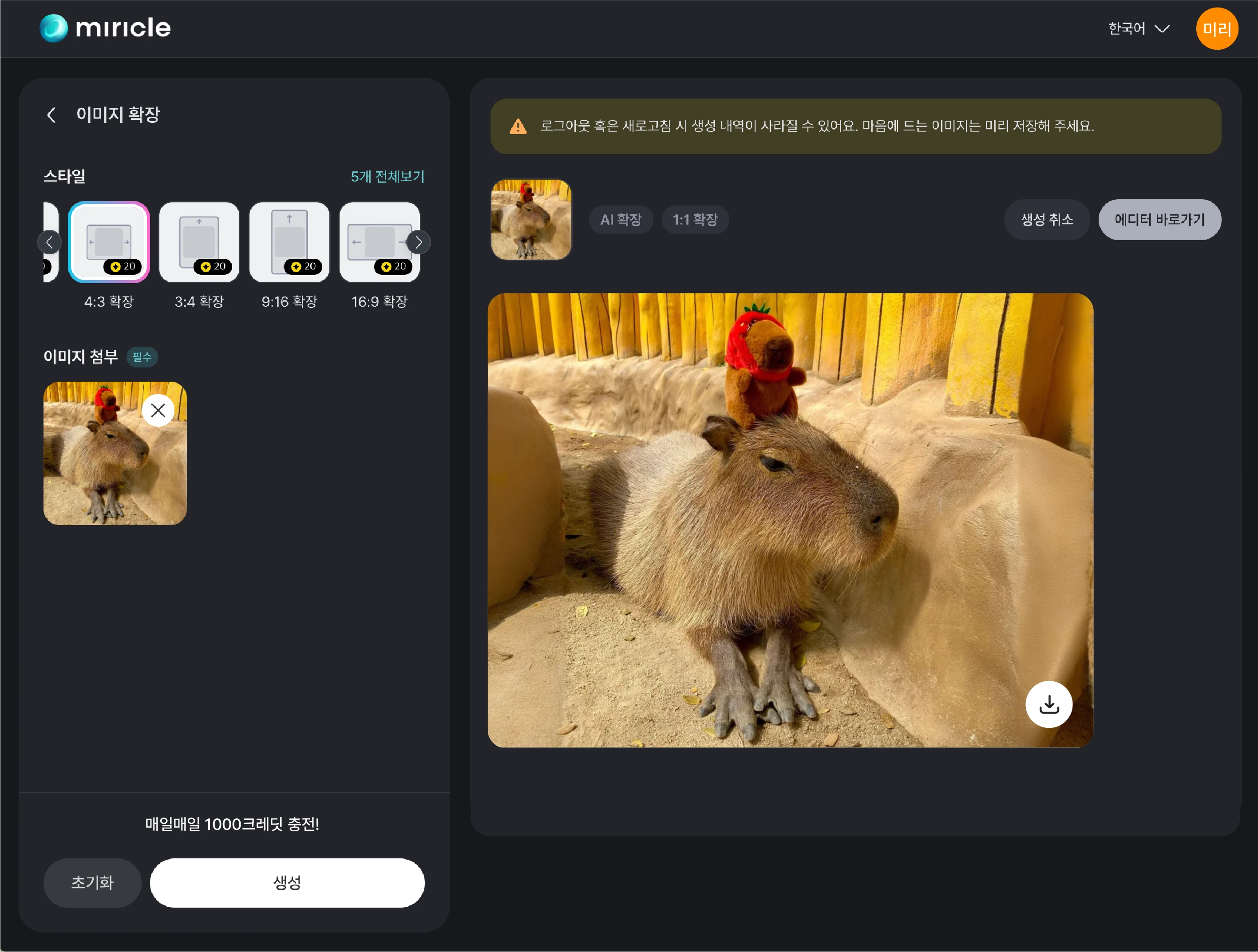Go back with the left arrow beside 이미지 확장
The image size is (1258, 952).
(51, 115)
